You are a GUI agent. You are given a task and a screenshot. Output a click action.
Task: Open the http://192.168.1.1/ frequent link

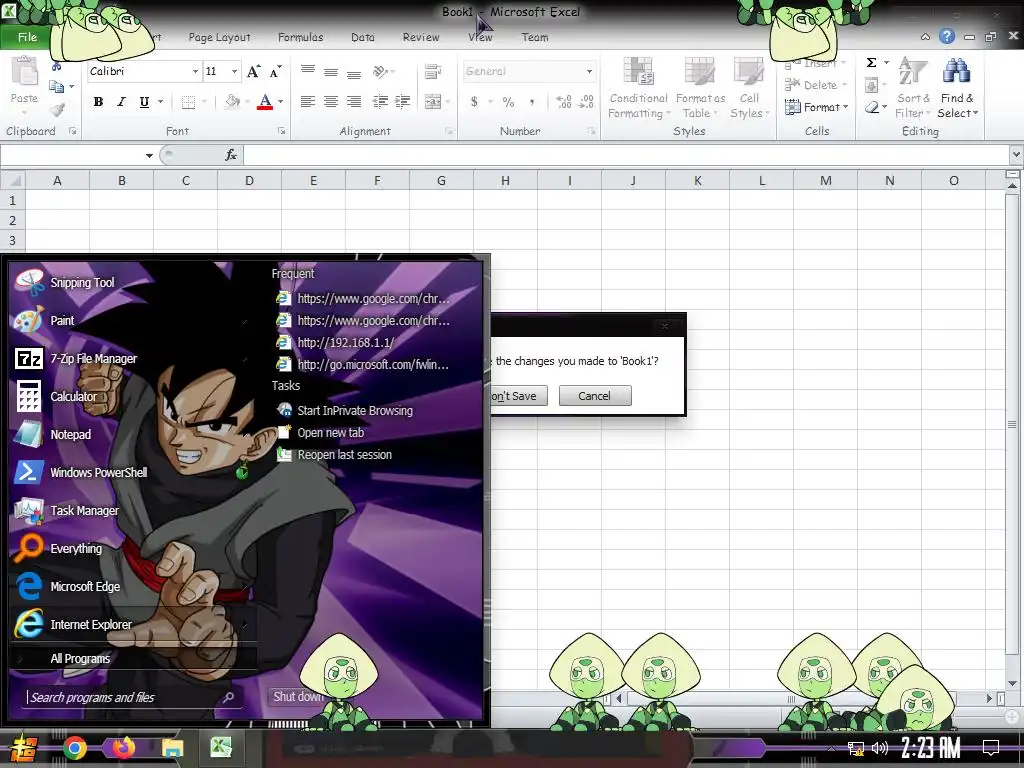click(x=346, y=342)
